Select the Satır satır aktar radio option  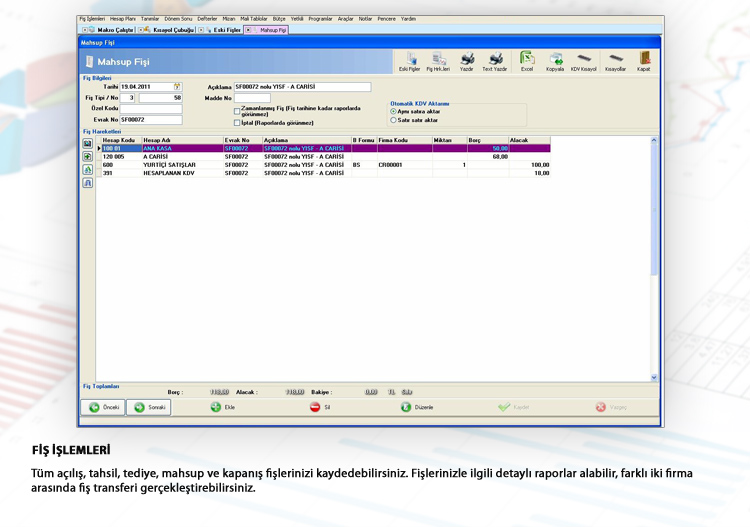394,120
